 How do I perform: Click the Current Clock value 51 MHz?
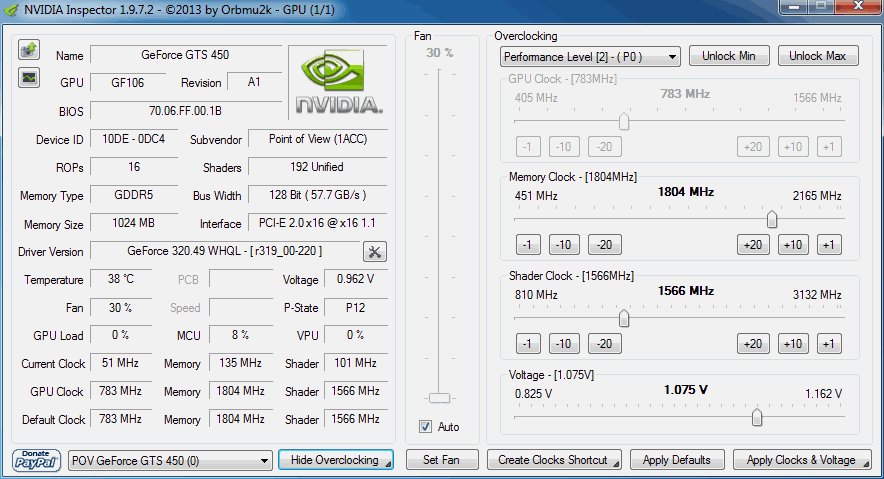pyautogui.click(x=121, y=363)
